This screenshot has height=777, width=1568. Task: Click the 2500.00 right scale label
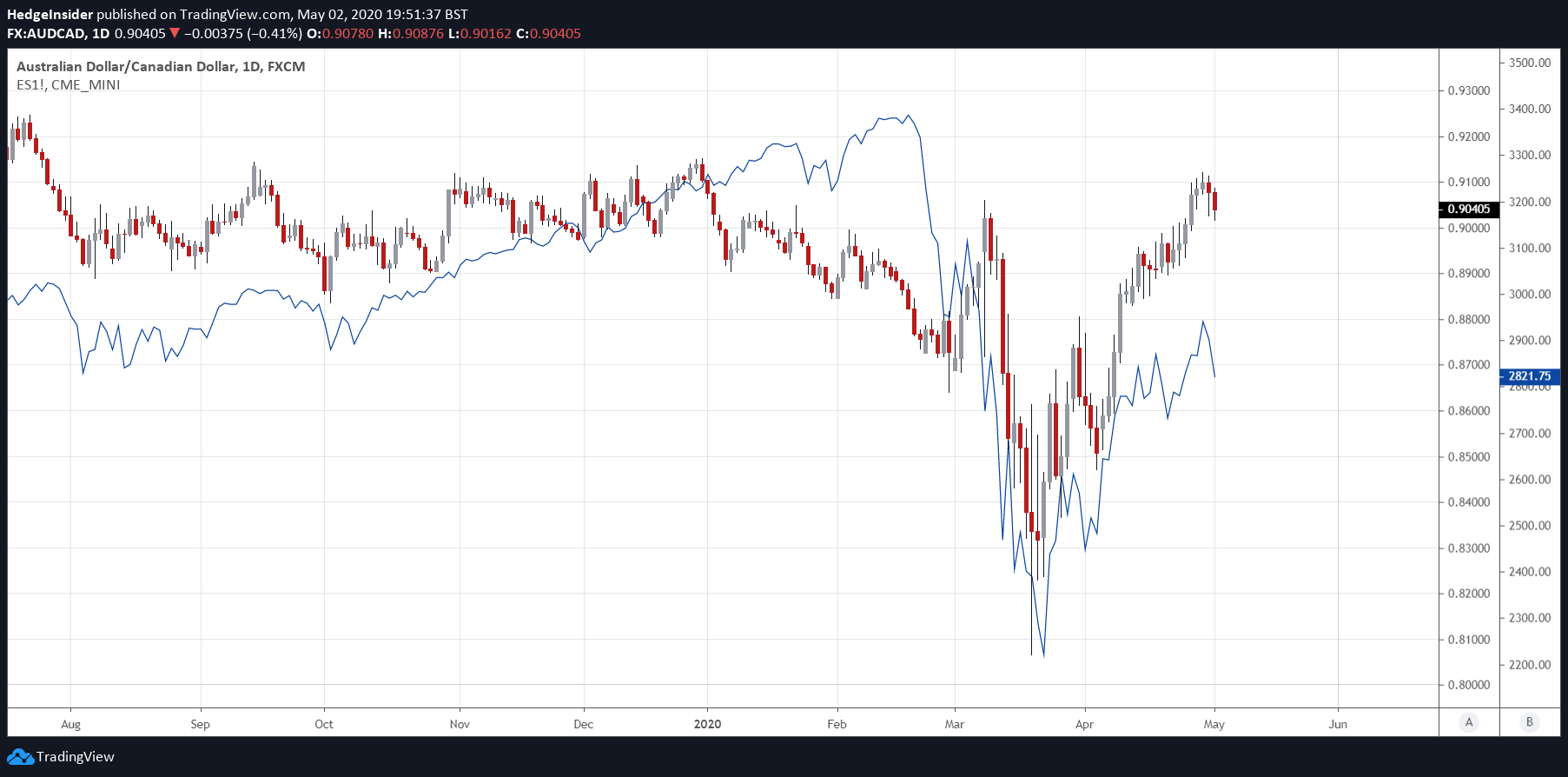tap(1530, 526)
